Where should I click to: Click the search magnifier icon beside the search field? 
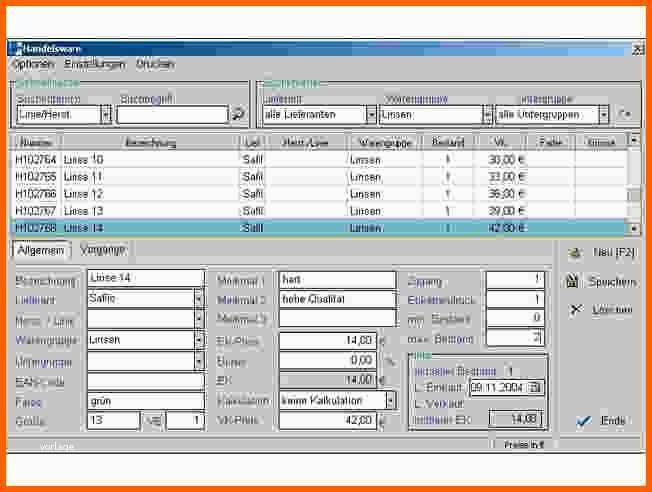238,114
